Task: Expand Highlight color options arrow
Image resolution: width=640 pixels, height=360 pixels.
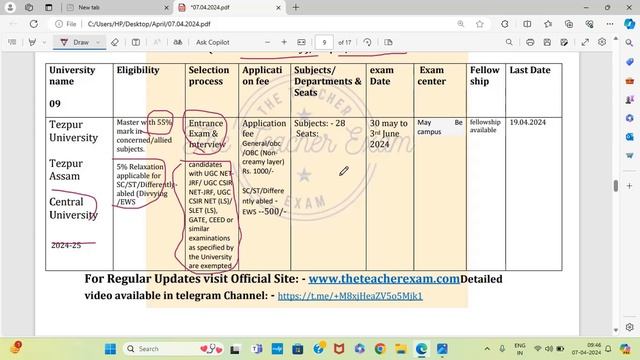Action: point(44,42)
